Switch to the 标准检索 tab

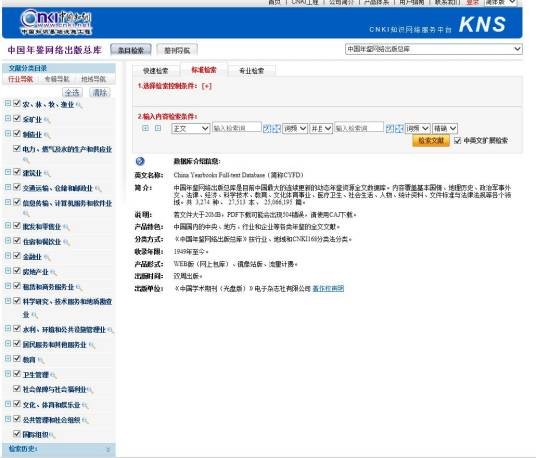pyautogui.click(x=204, y=70)
